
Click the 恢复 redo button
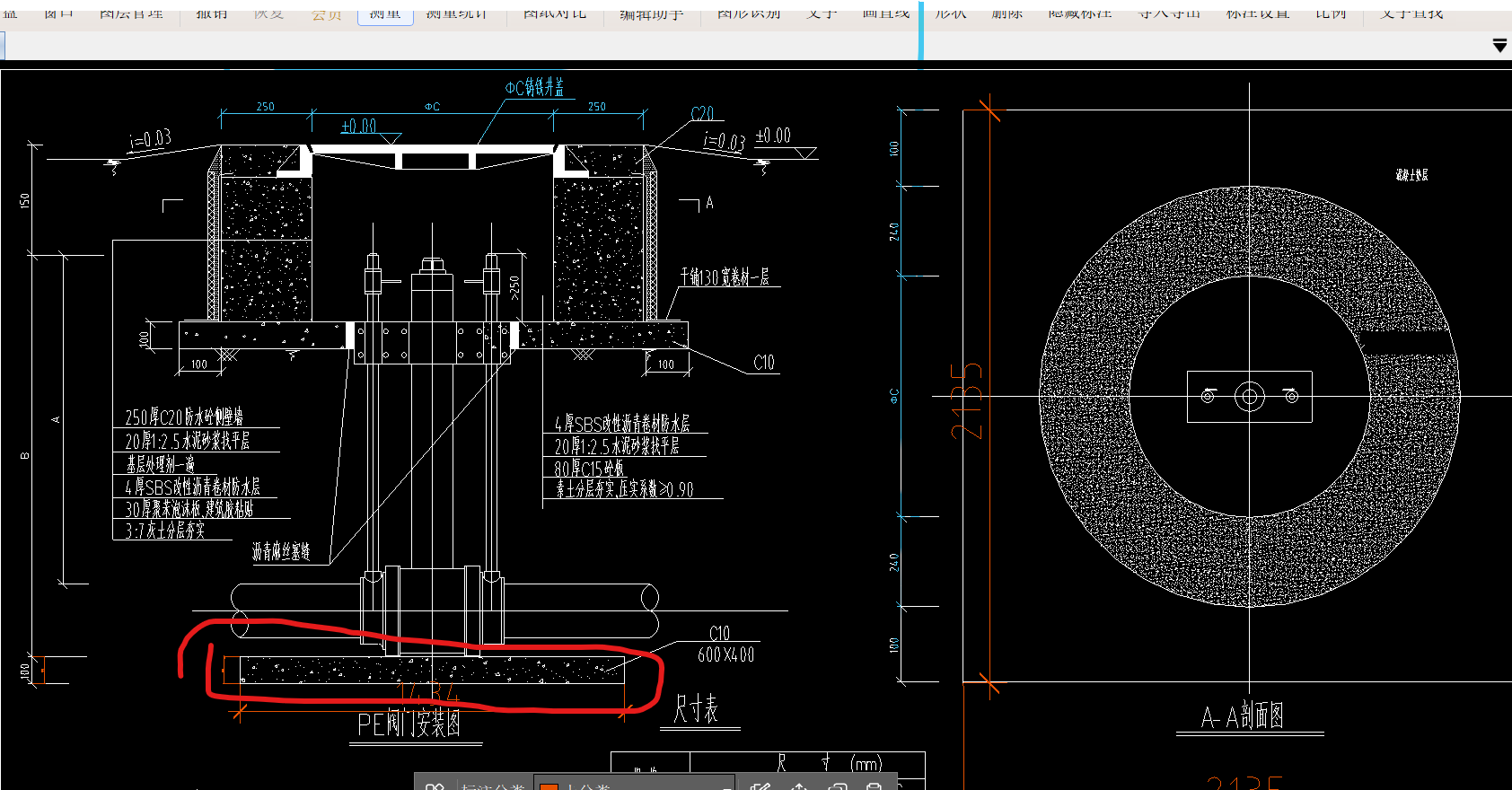pos(268,13)
